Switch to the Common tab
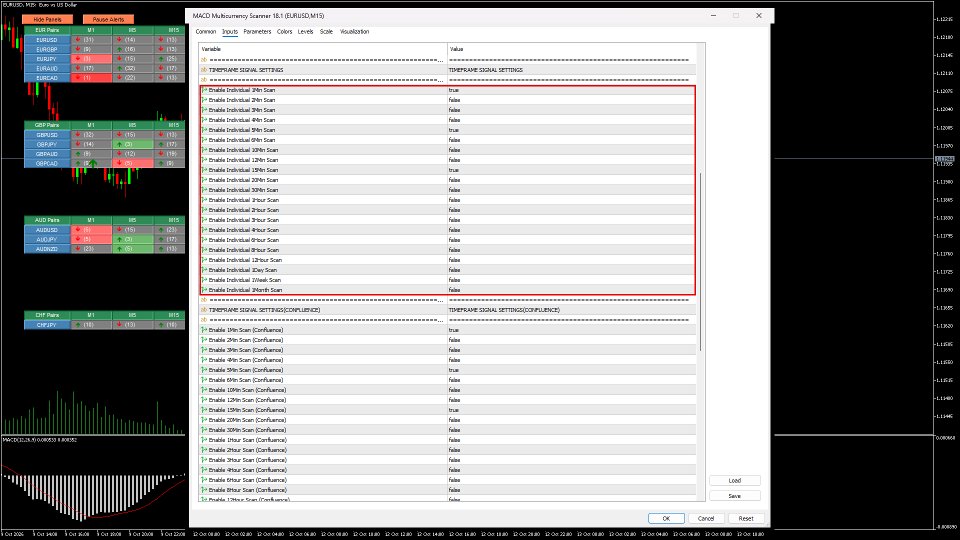Screen dimensions: 960x540 206,32
